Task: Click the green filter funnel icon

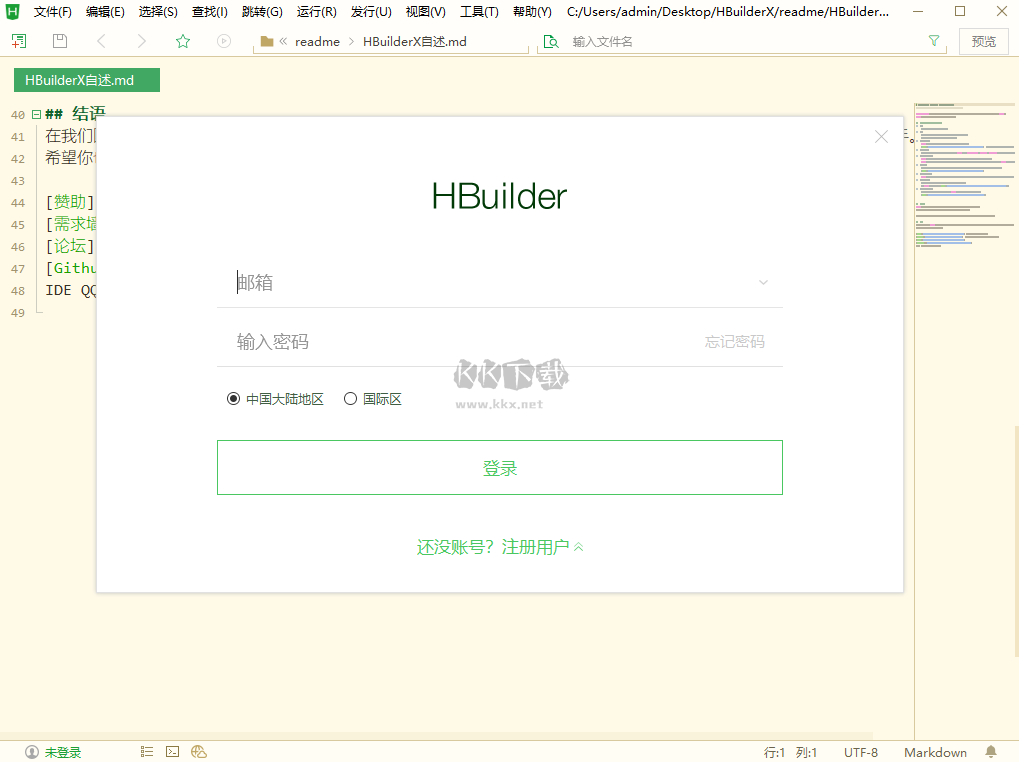Action: pyautogui.click(x=934, y=41)
